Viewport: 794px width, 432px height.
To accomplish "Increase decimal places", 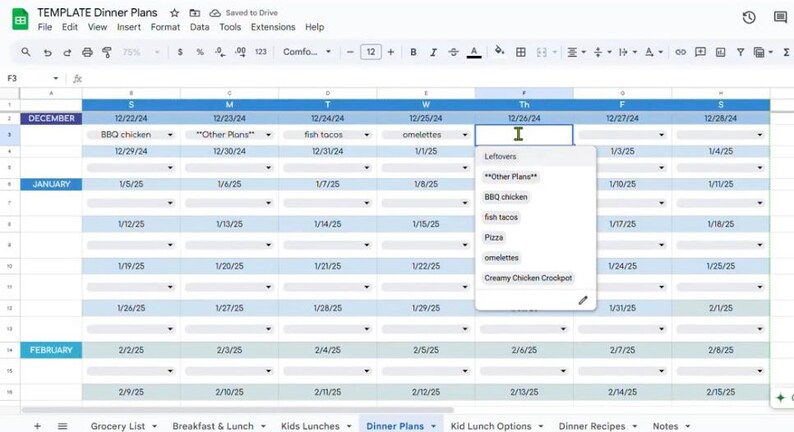I will [240, 52].
